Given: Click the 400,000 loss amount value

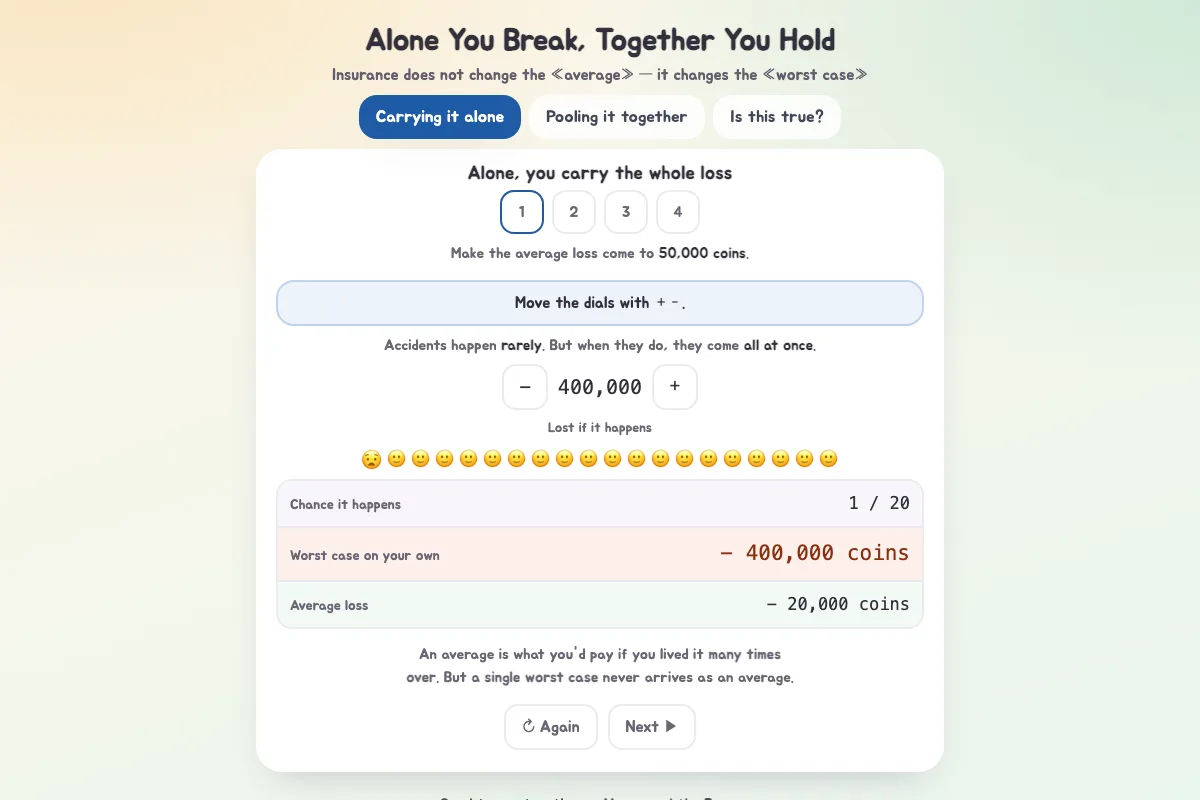Looking at the screenshot, I should coord(600,387).
